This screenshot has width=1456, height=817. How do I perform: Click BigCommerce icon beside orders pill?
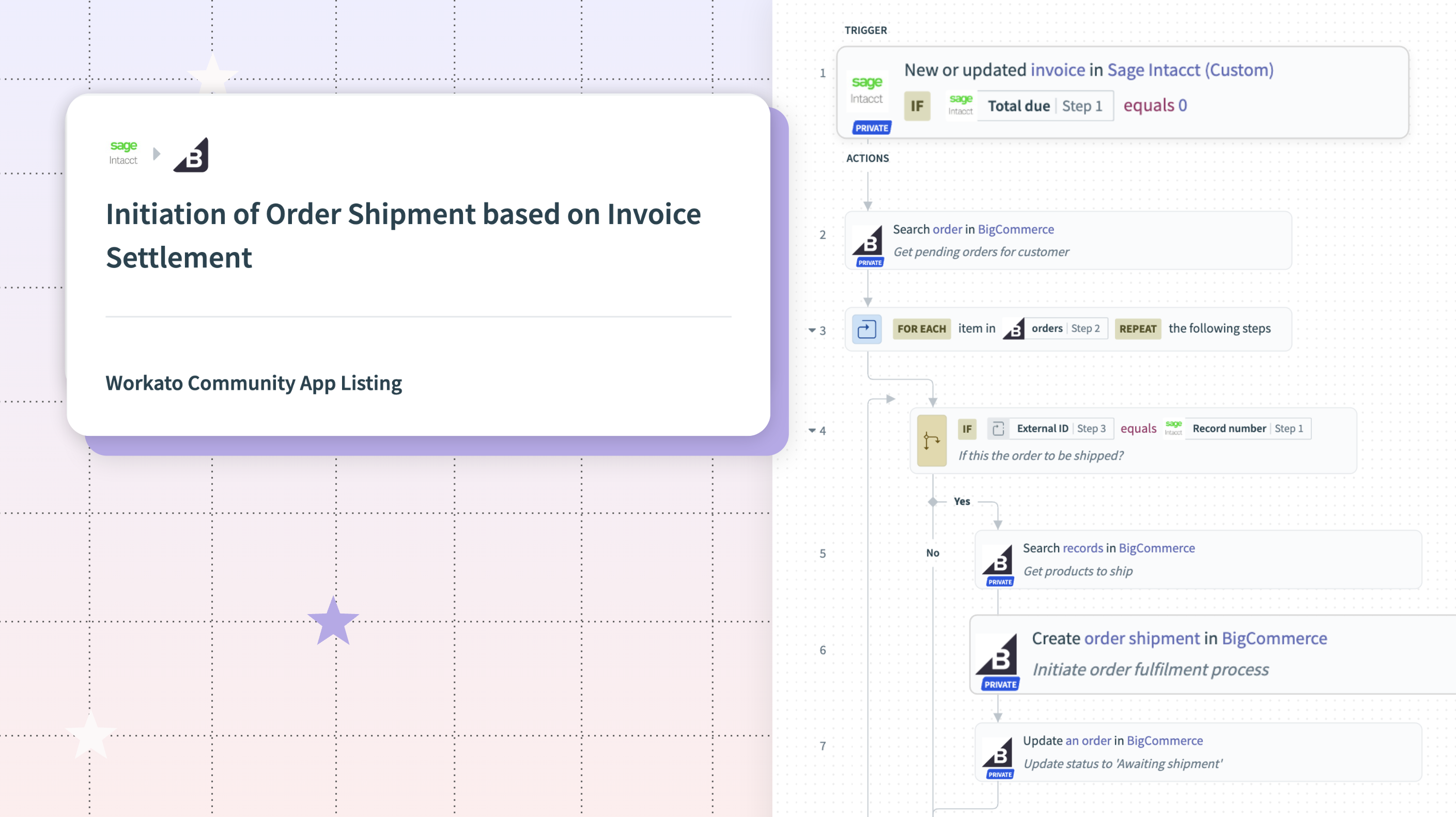(1013, 329)
